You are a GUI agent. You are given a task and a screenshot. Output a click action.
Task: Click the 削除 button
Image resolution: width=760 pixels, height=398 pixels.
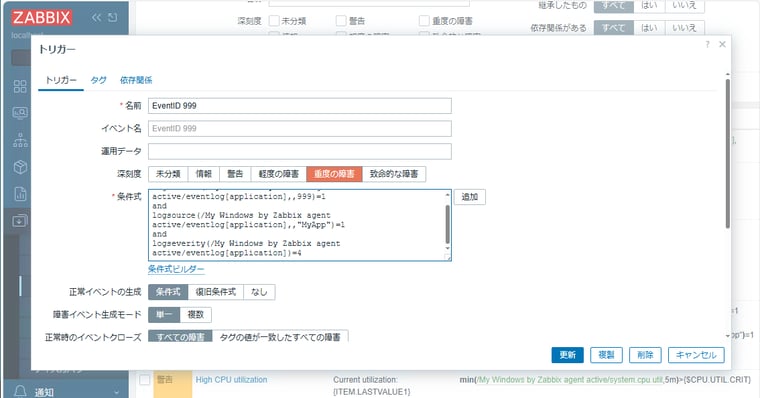click(x=645, y=355)
